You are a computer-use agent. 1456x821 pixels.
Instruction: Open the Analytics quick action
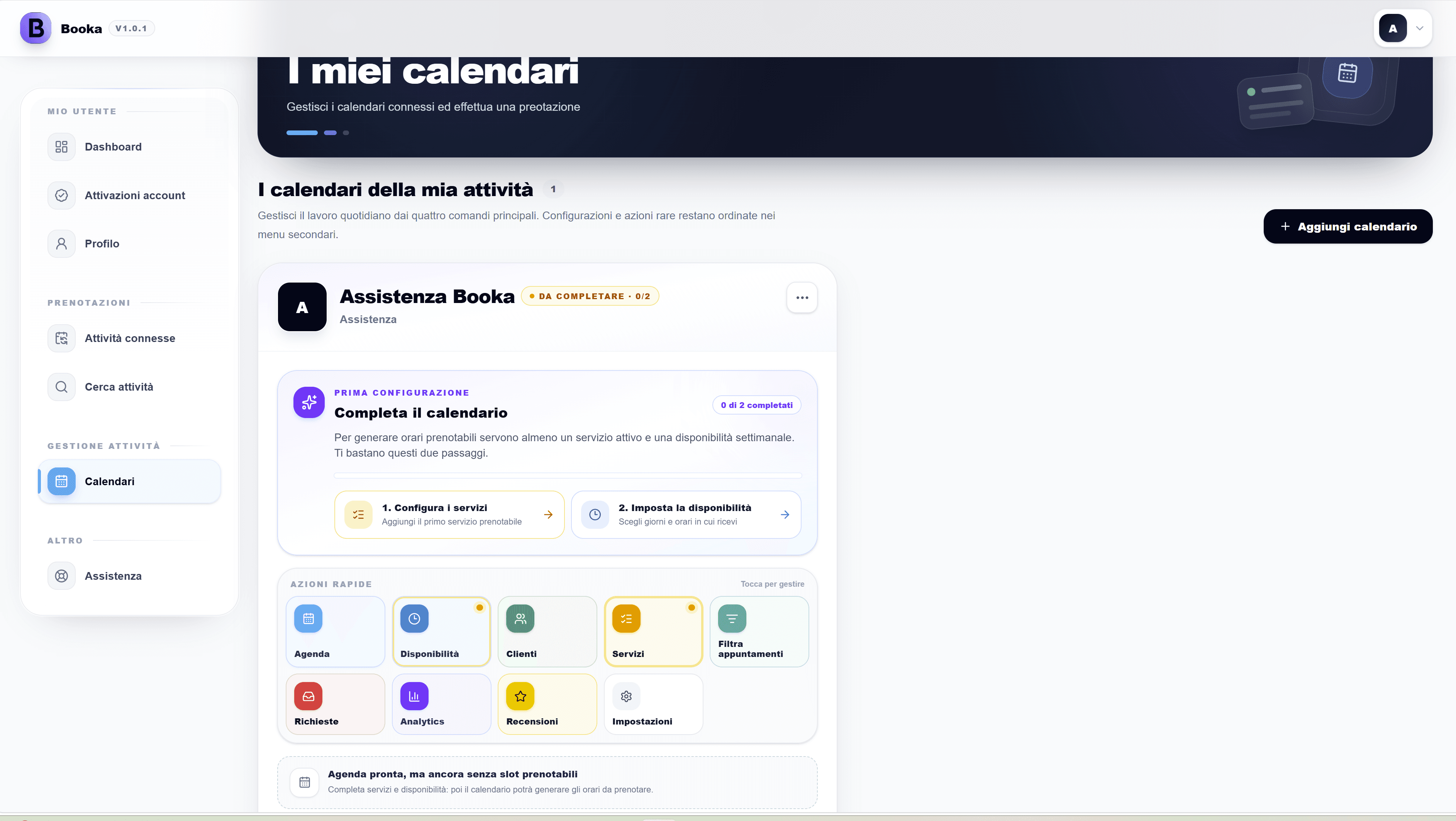(441, 704)
